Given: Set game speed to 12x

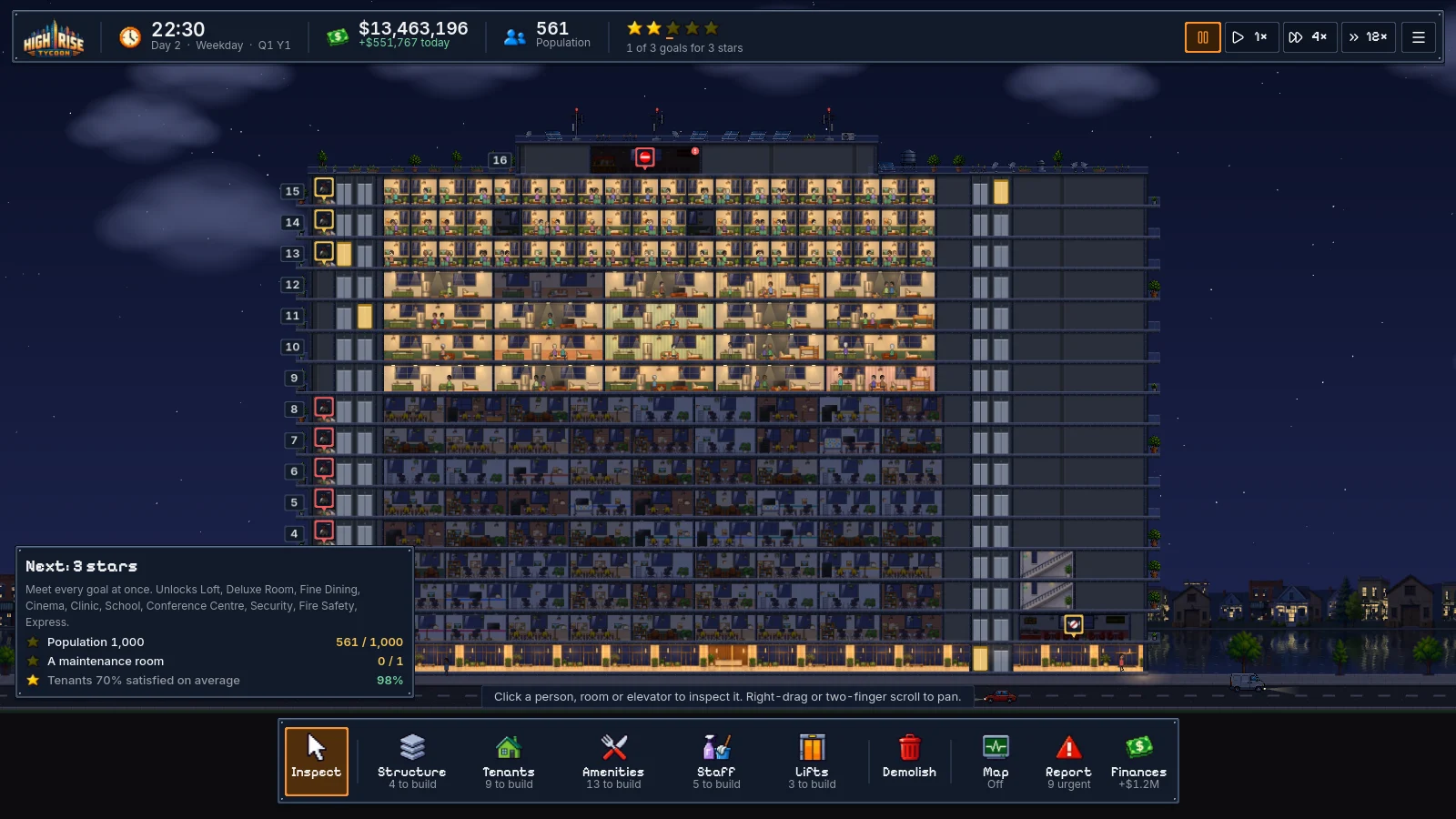Looking at the screenshot, I should [1368, 37].
